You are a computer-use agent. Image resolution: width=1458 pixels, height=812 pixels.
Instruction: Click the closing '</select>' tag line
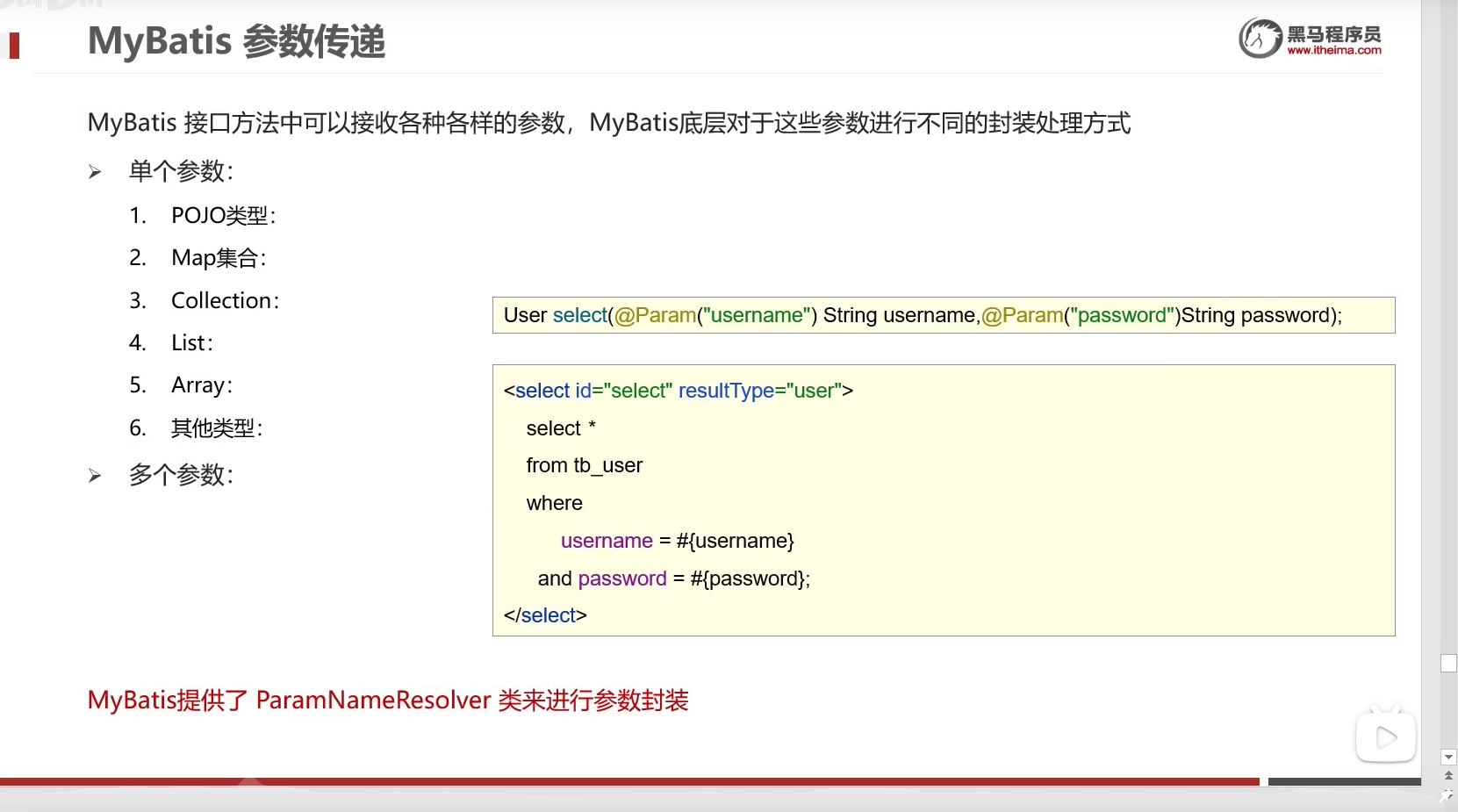545,615
